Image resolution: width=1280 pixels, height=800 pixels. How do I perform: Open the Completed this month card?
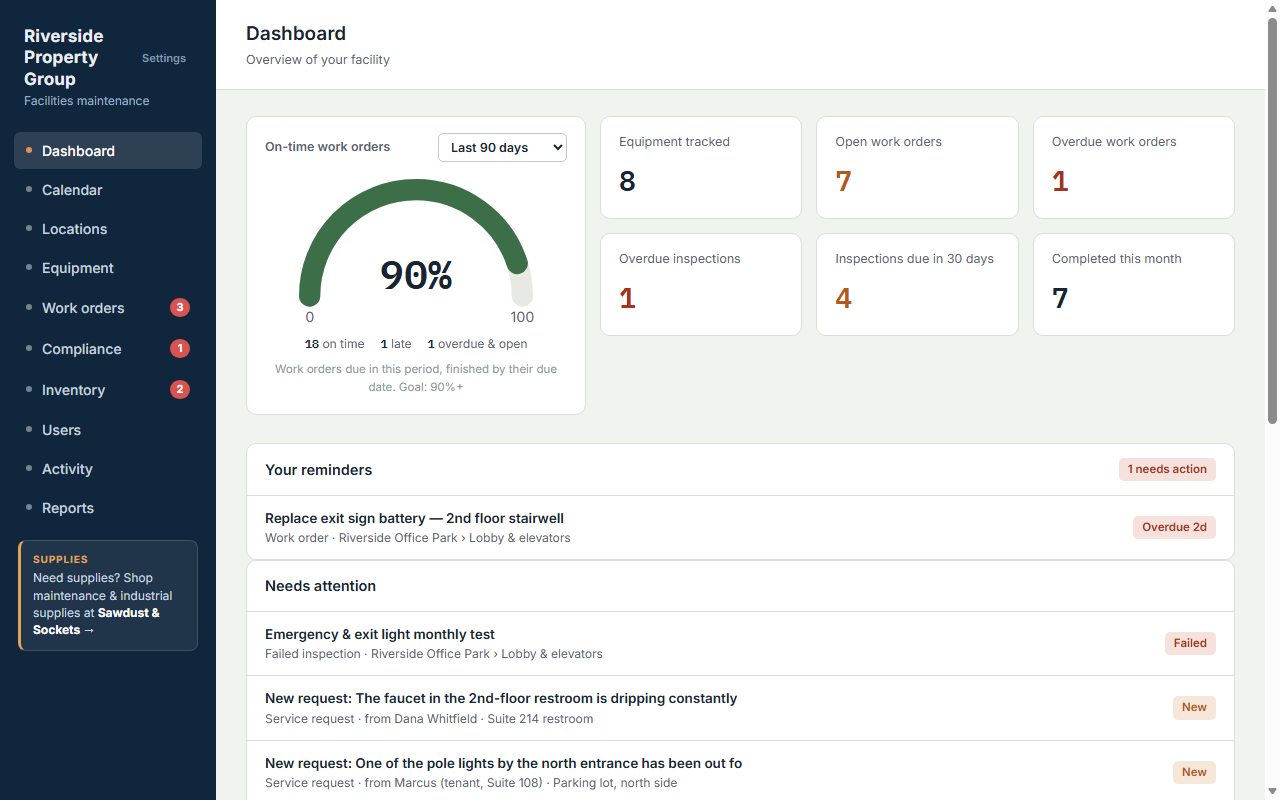click(1134, 285)
